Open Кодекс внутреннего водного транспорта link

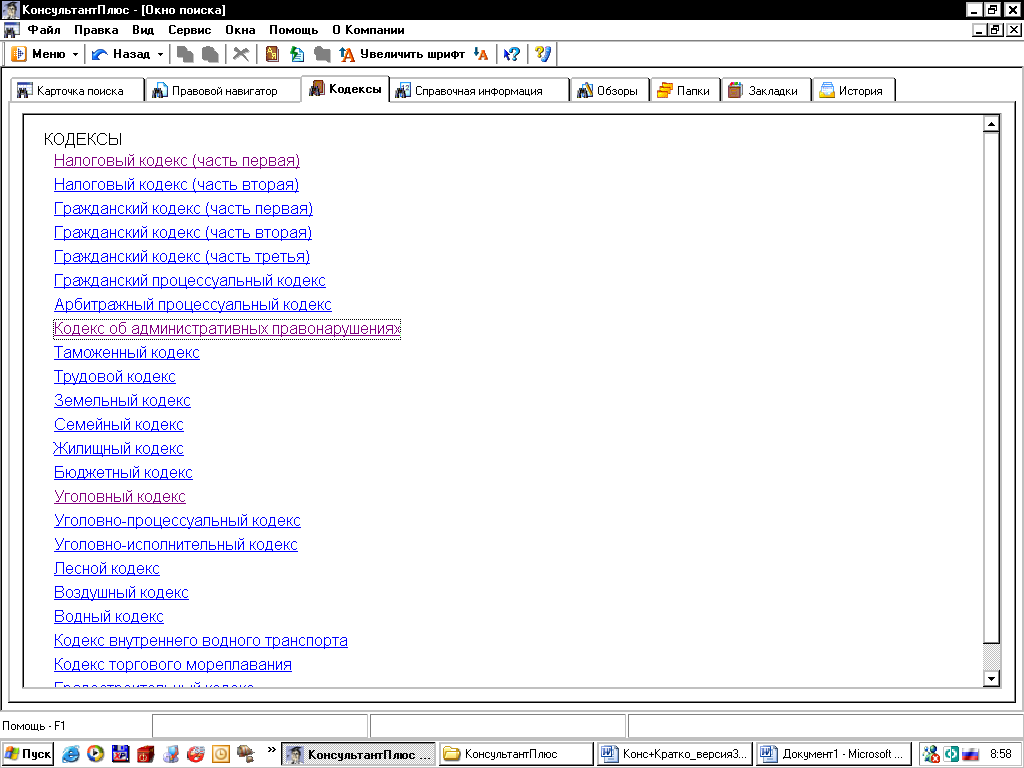tap(200, 641)
